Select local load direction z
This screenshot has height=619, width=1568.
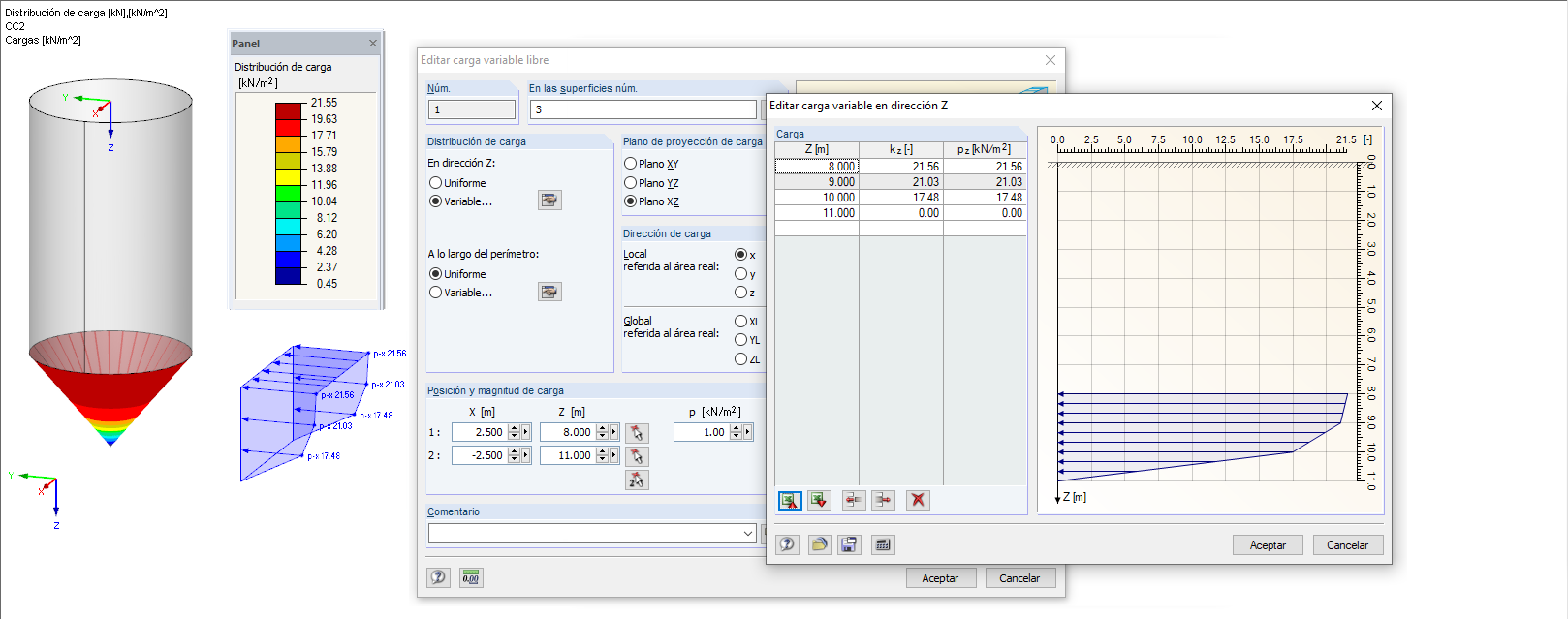point(740,293)
